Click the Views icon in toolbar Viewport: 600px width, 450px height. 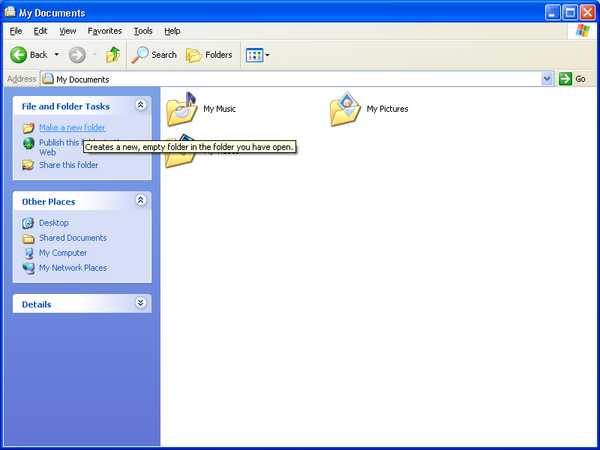[x=254, y=55]
